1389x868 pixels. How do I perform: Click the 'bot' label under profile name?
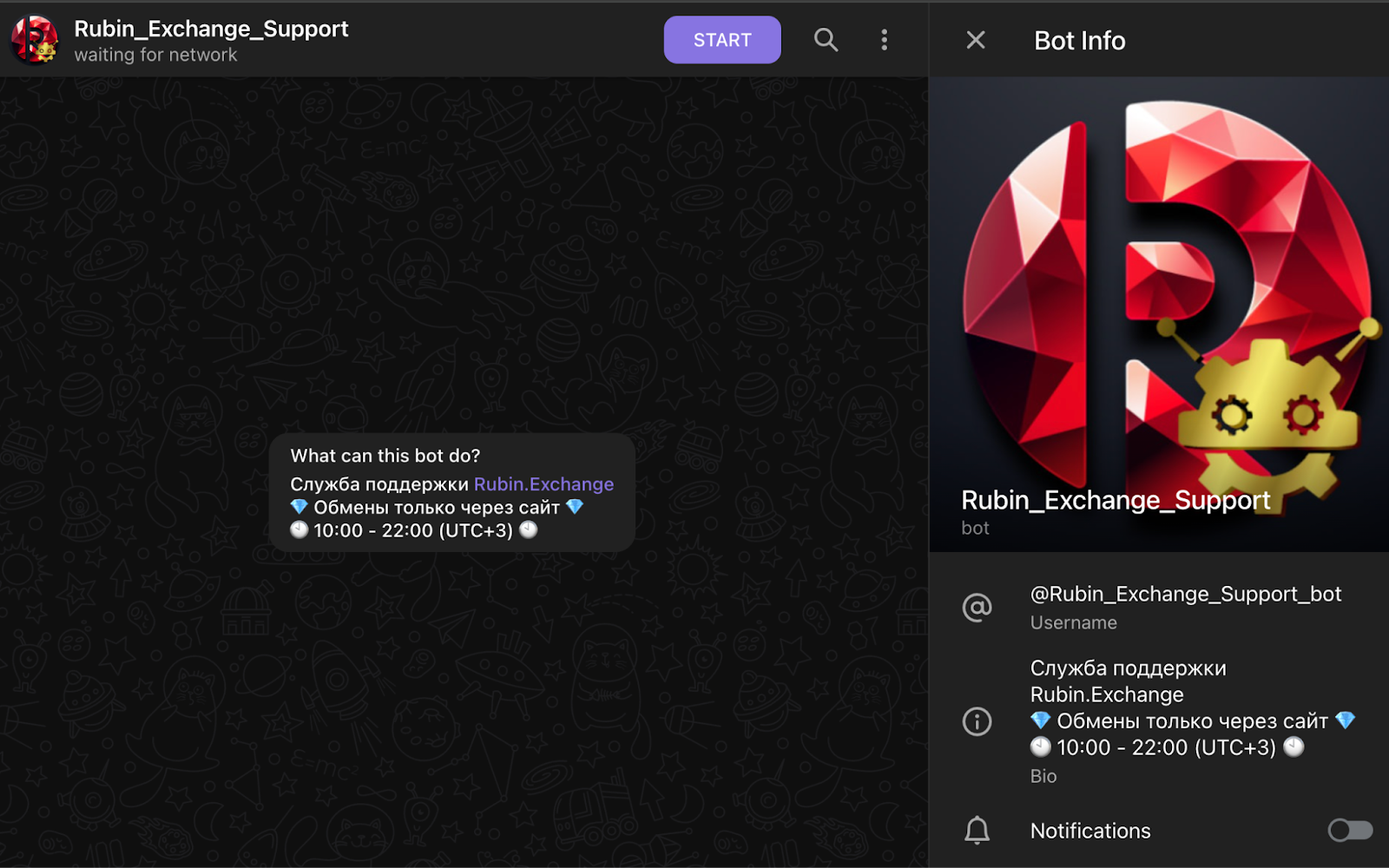(975, 528)
